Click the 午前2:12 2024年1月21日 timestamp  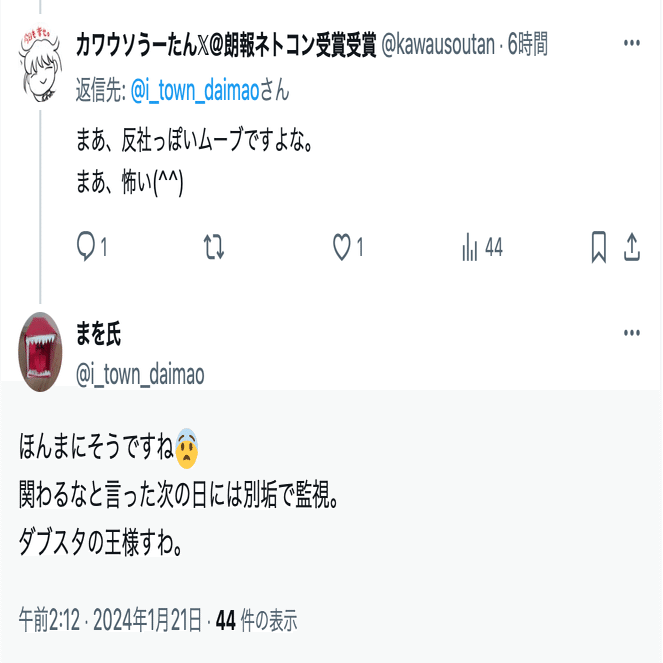point(110,620)
